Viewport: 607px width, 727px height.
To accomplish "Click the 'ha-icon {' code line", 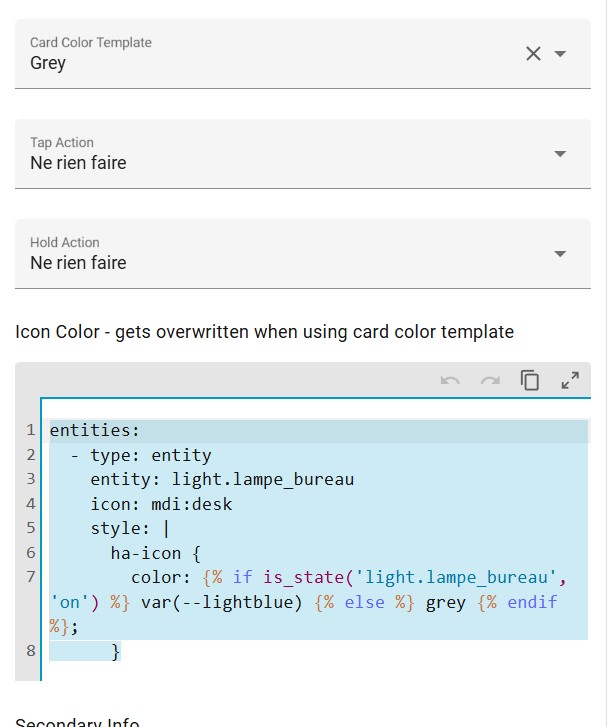I will click(156, 552).
